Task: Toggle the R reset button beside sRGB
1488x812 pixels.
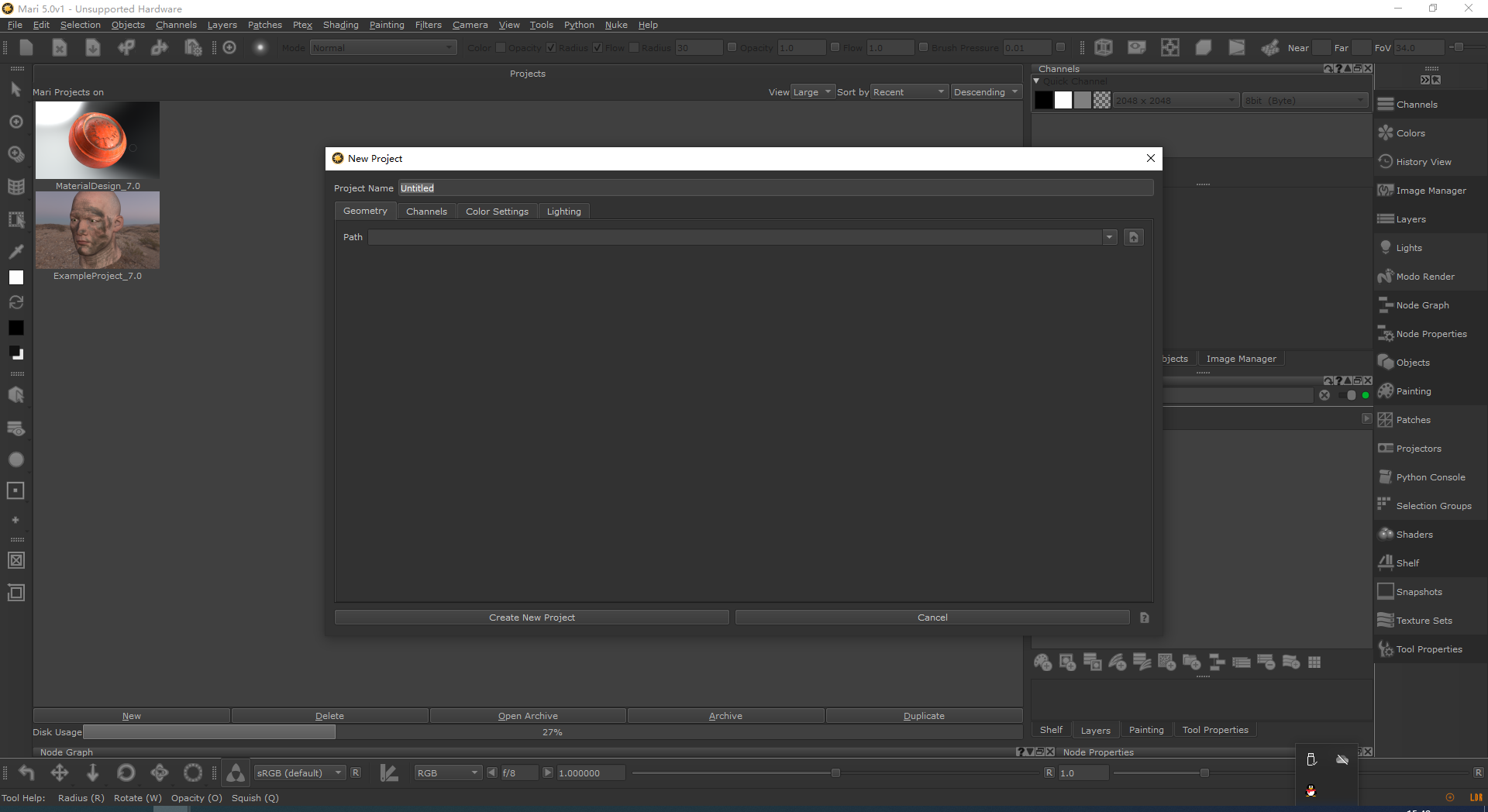Action: (x=356, y=772)
